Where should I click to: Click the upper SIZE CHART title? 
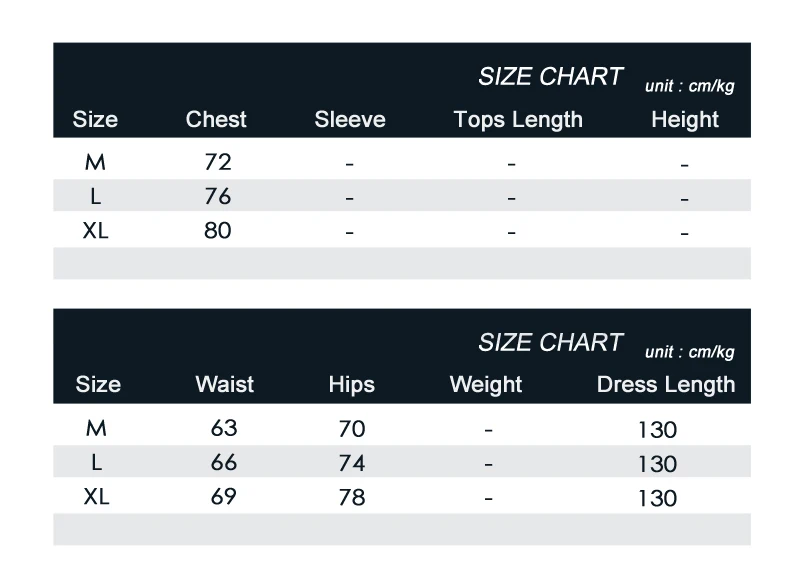coord(551,77)
